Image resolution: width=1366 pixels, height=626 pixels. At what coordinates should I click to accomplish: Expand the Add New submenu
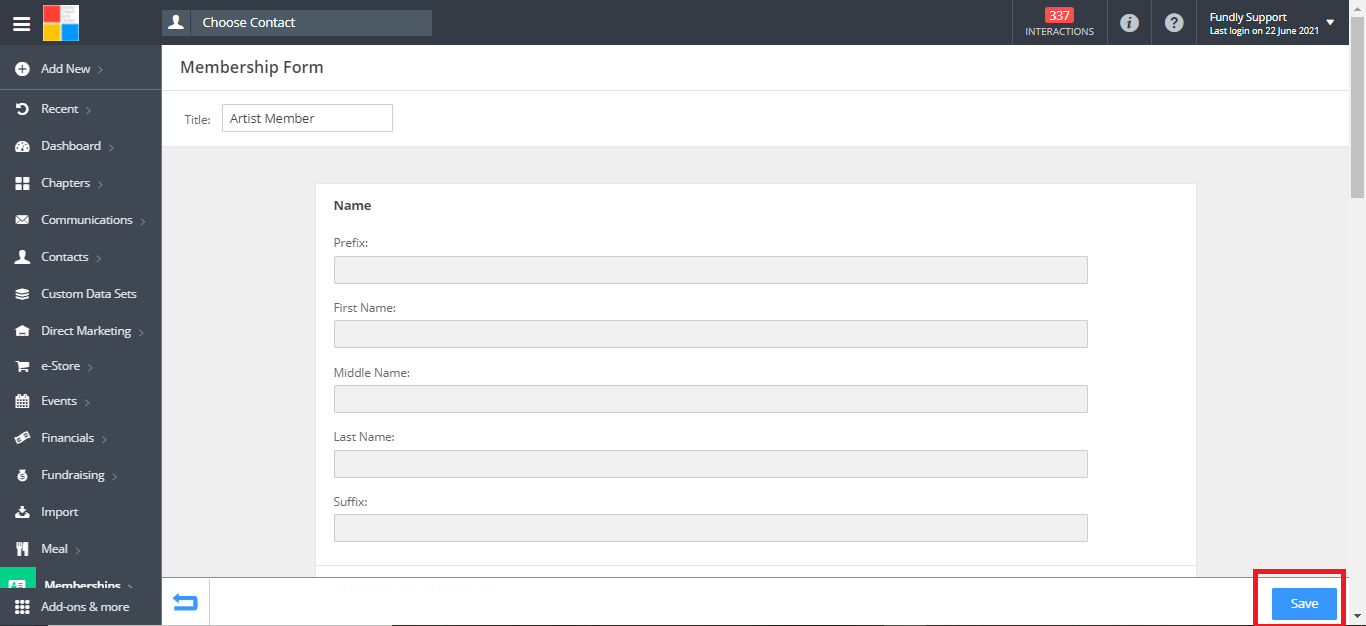[x=101, y=70]
